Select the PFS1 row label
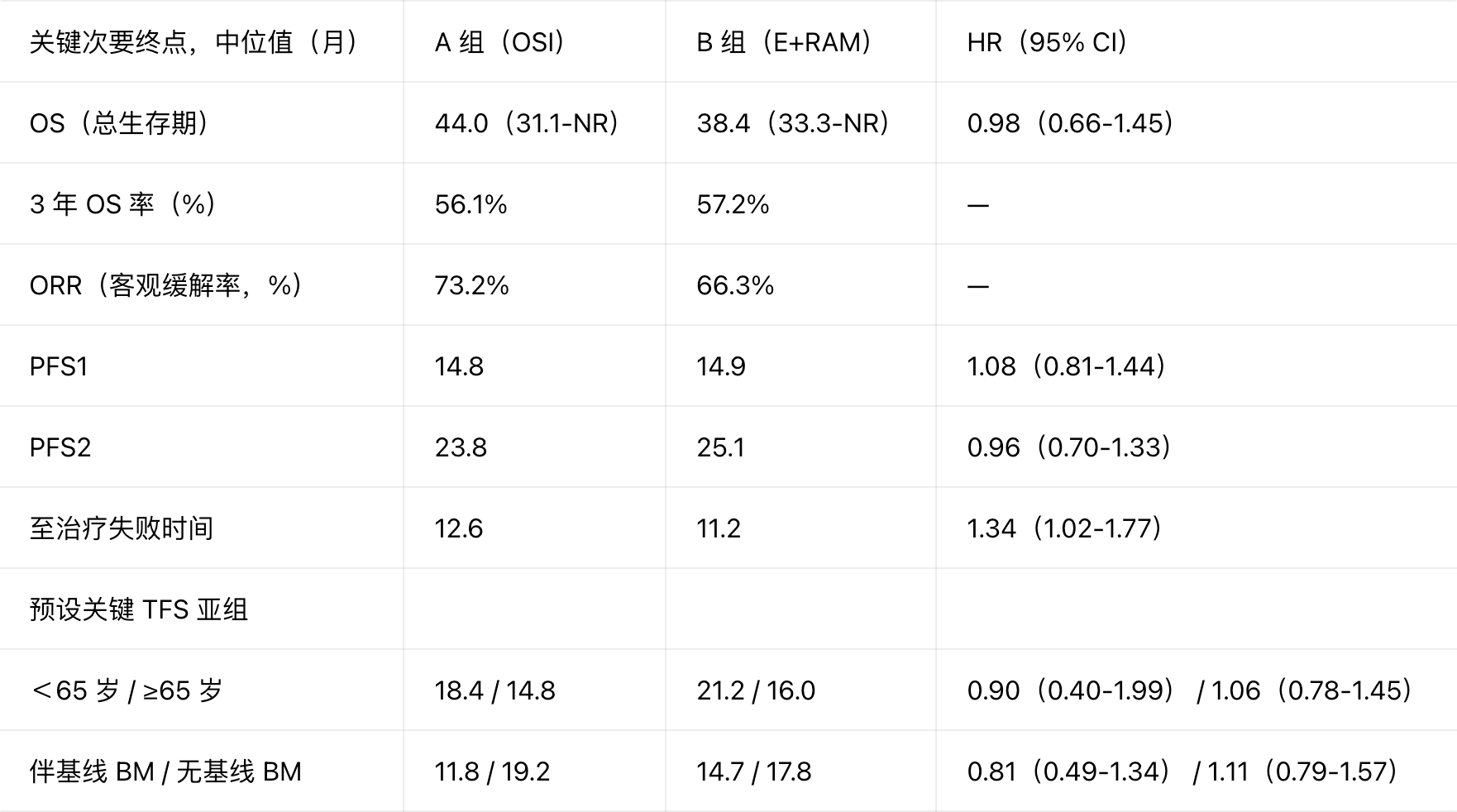 [x=59, y=366]
